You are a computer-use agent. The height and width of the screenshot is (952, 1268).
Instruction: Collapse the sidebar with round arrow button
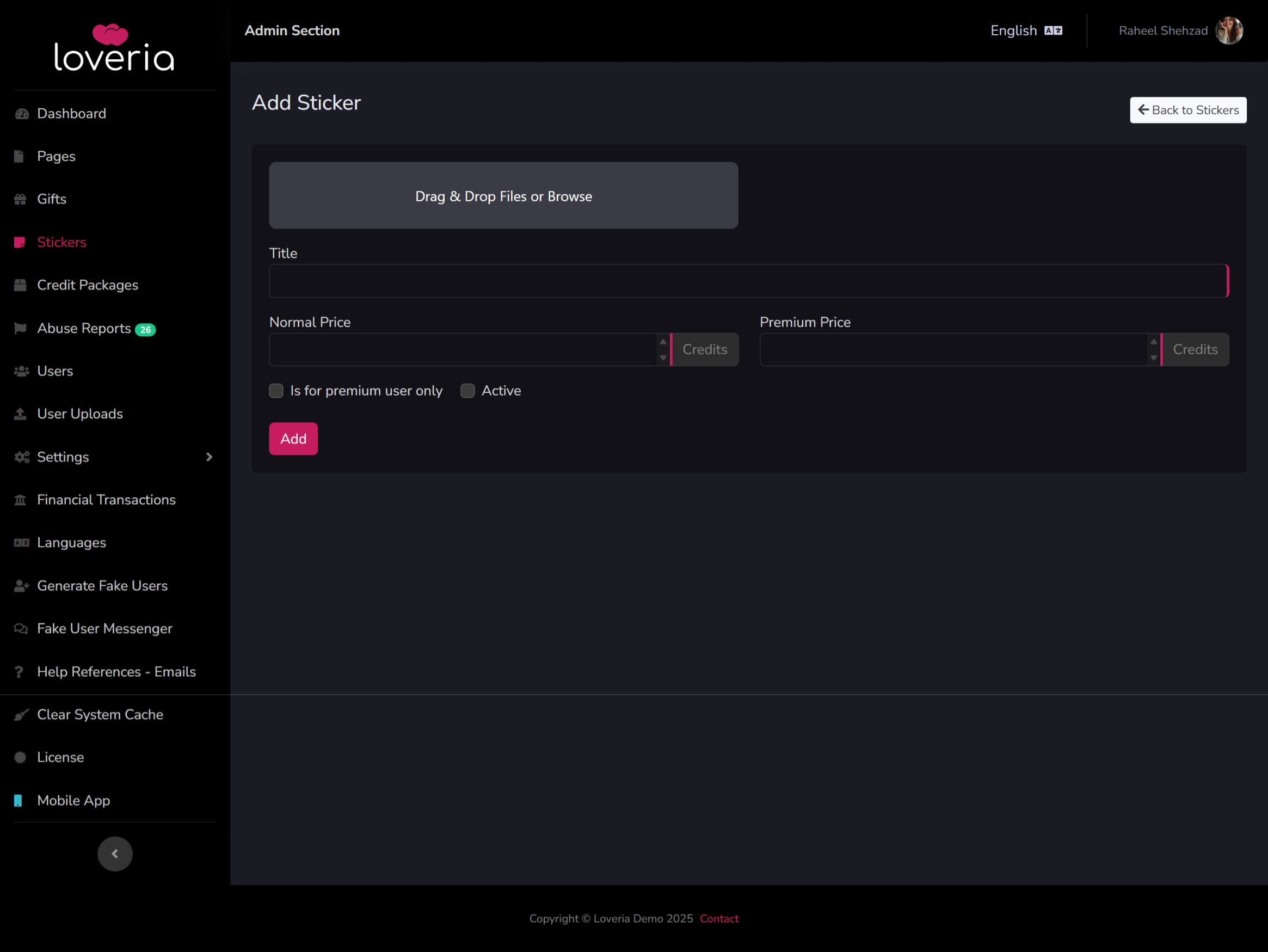[115, 854]
